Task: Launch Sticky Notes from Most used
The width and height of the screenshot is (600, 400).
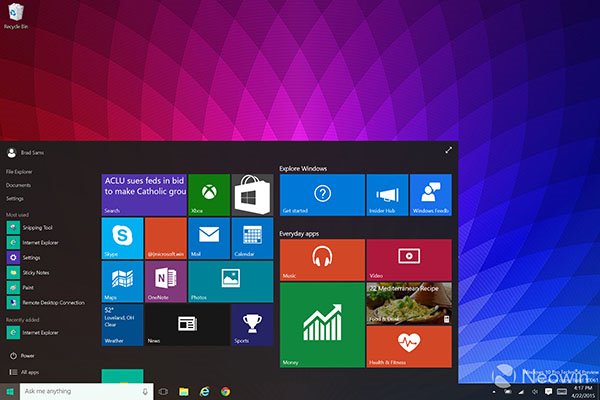Action: [28, 273]
